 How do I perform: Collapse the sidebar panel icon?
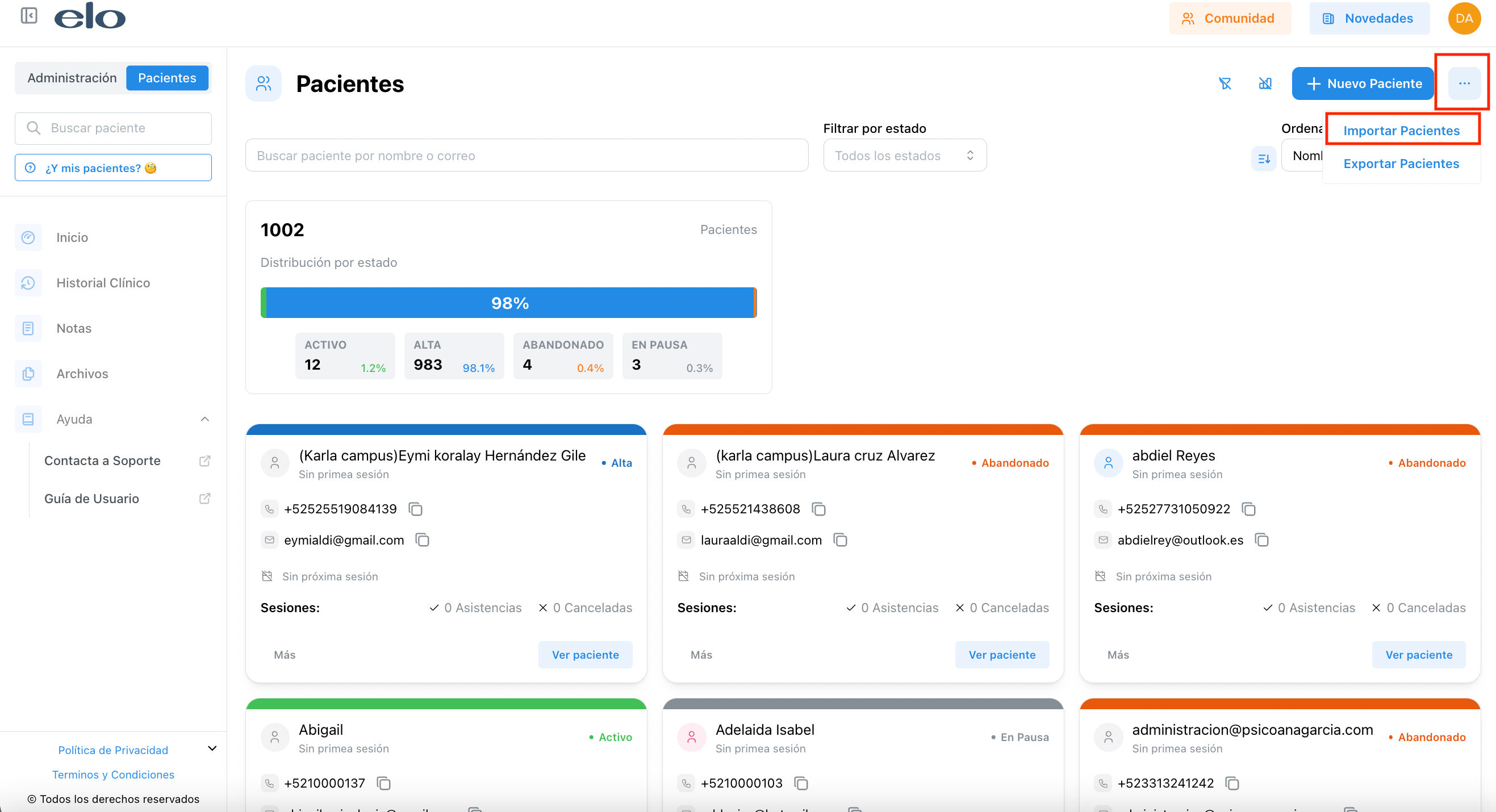(x=29, y=16)
